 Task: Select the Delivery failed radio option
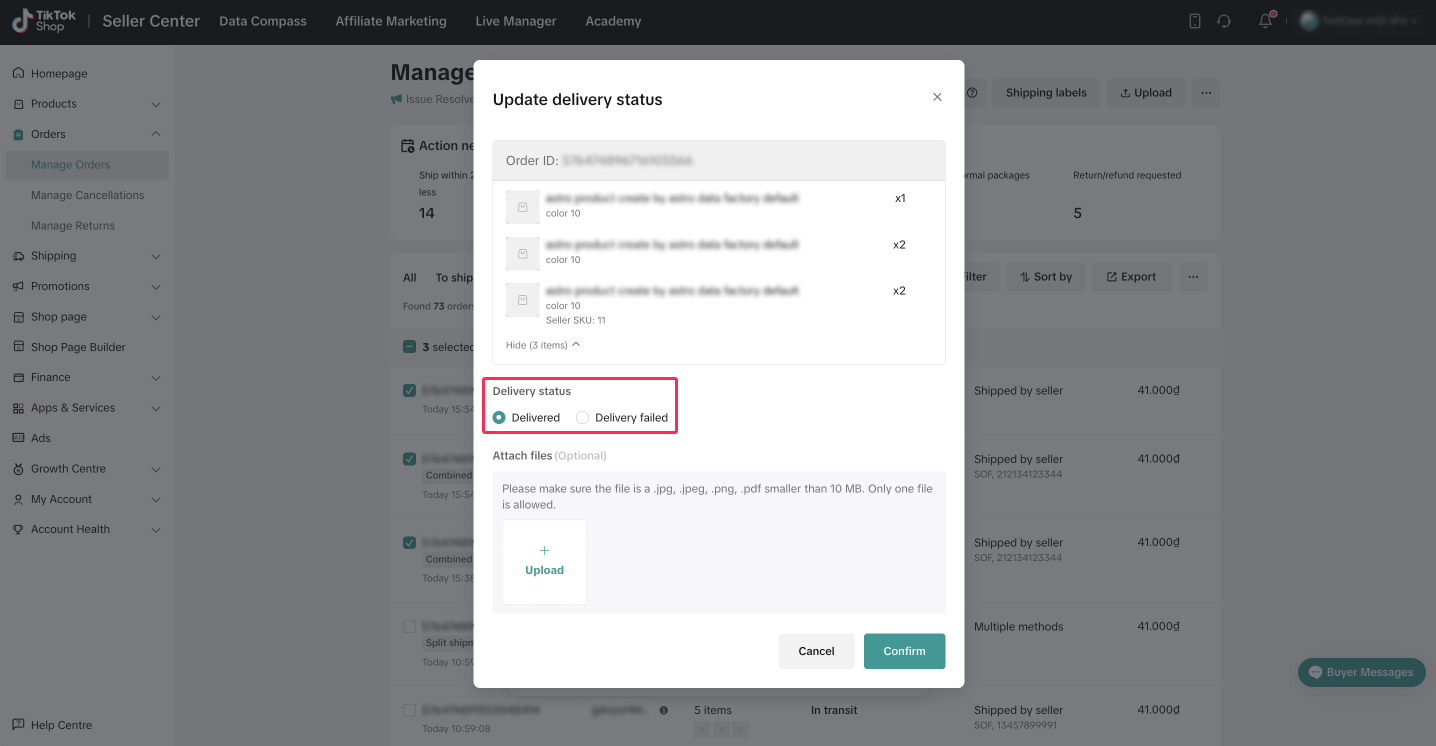click(583, 418)
